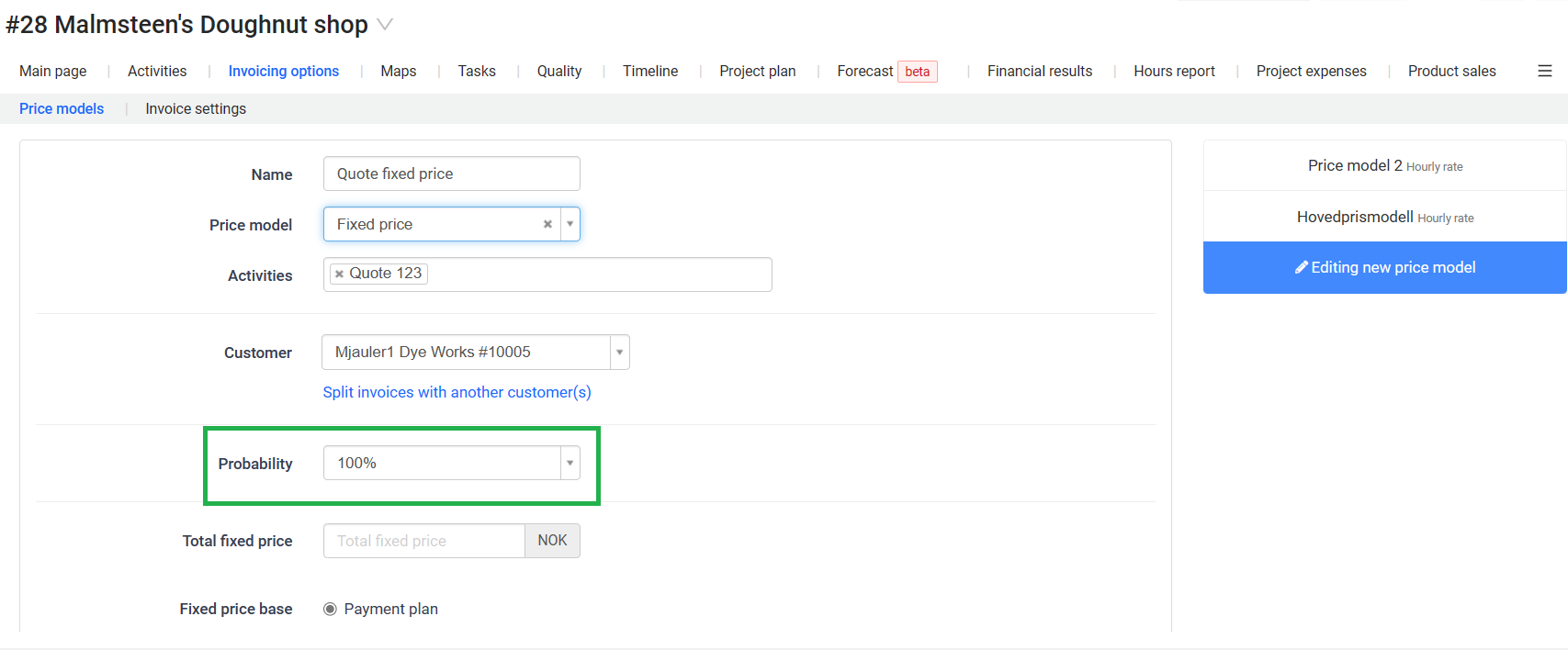Viewport: 1568px width, 650px height.
Task: Open the hamburger menu icon
Action: click(1545, 71)
